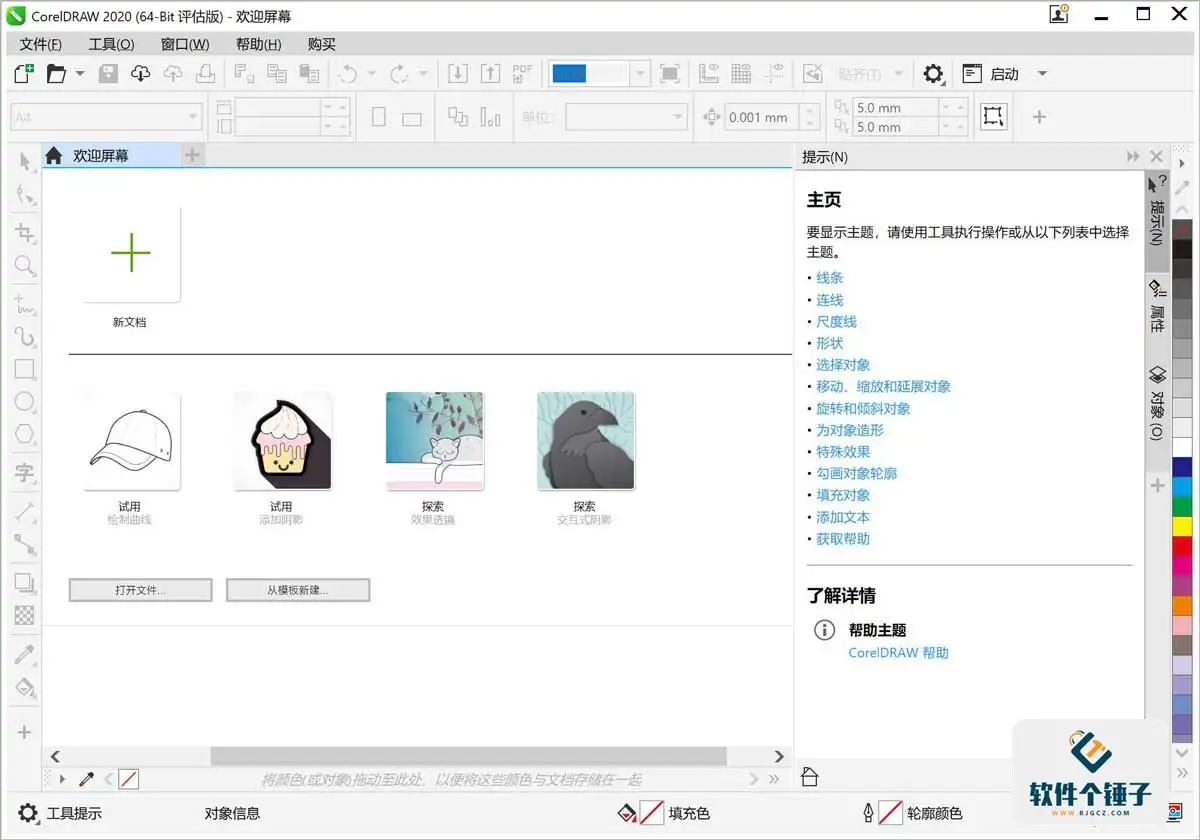Select the Transparency checkerboard tool
Viewport: 1200px width, 840px height.
point(25,615)
